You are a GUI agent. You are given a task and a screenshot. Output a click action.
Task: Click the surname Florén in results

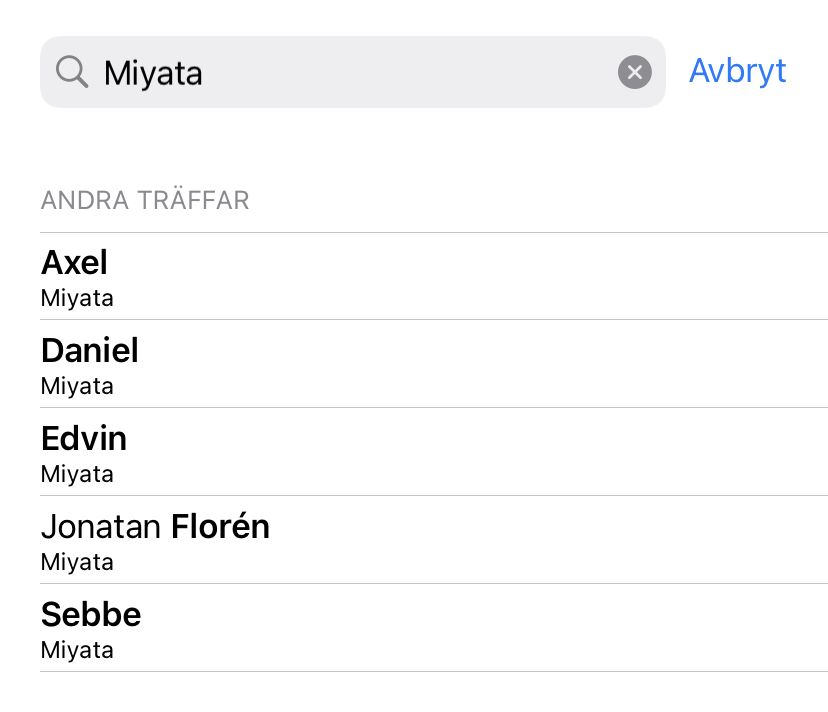(220, 527)
